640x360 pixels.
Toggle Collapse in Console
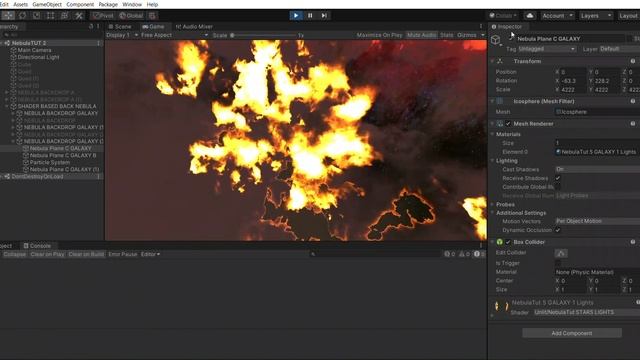pyautogui.click(x=14, y=254)
